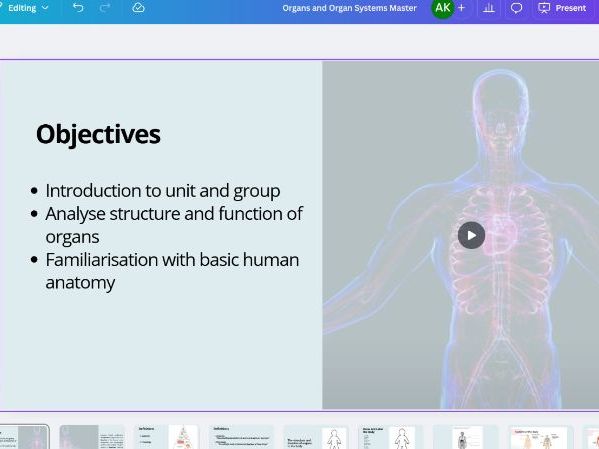Open the analytics bar chart icon
Viewport: 599px width, 449px height.
pos(489,8)
